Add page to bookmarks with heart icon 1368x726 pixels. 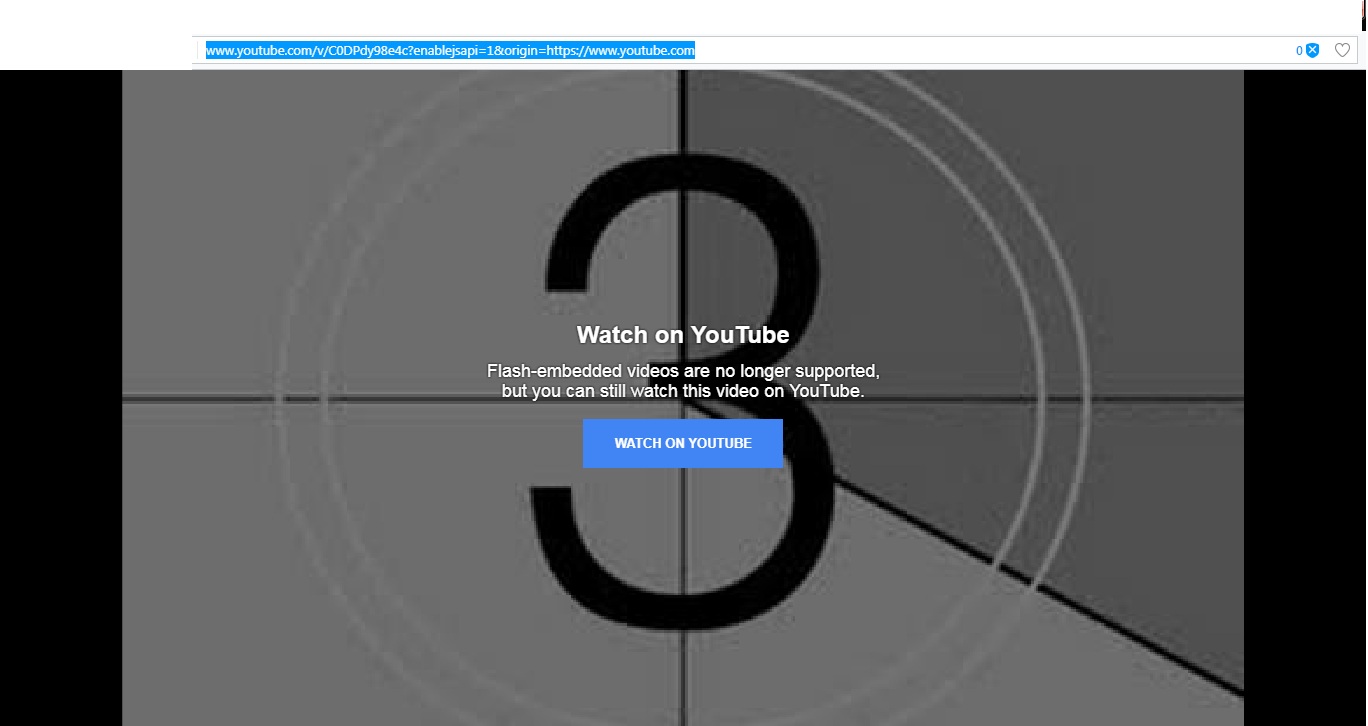point(1343,50)
